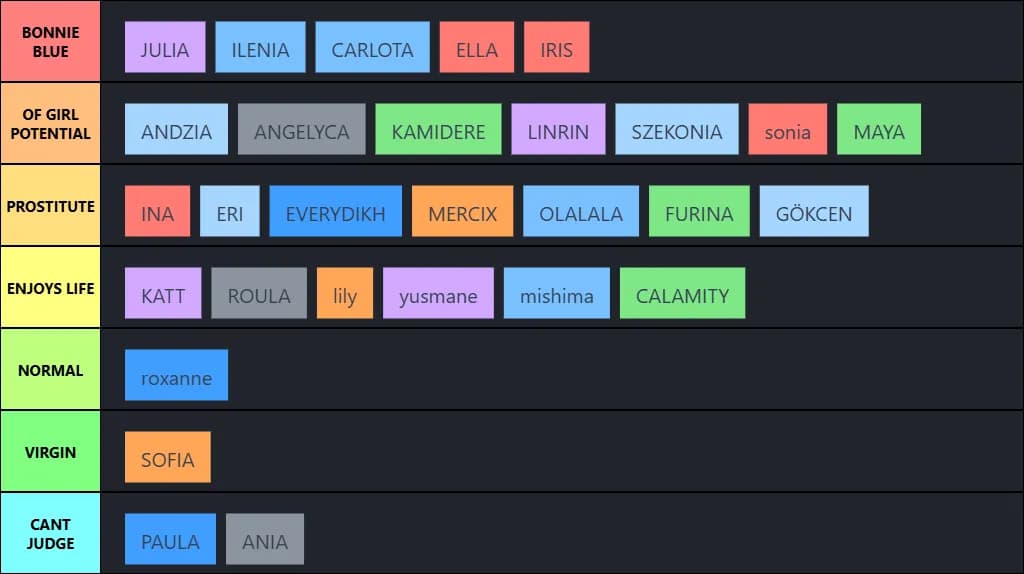The image size is (1024, 574).
Task: Click the JULIA tile in the top tier
Action: coord(165,47)
